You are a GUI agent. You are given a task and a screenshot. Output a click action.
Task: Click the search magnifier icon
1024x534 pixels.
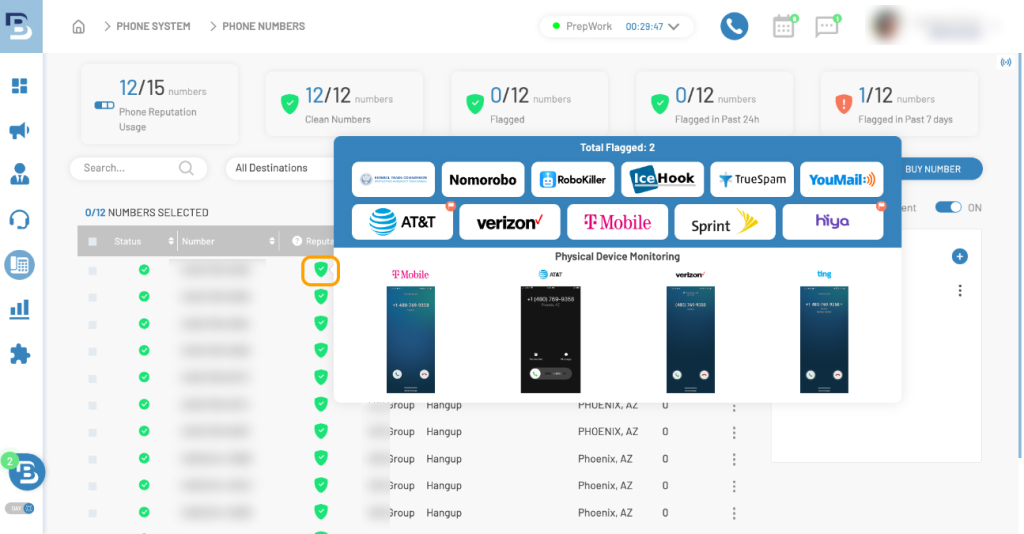(x=186, y=168)
